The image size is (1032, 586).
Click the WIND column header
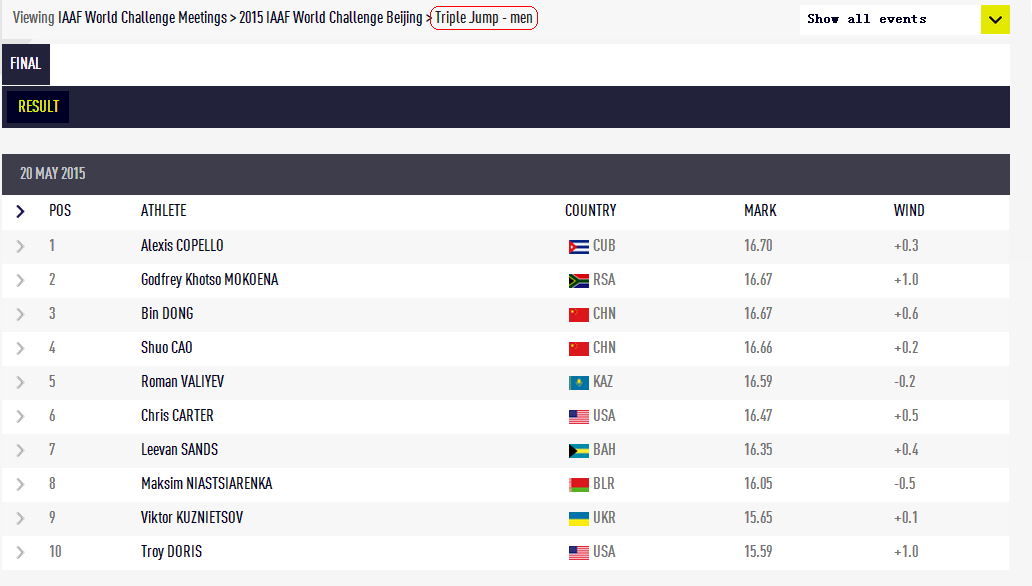coord(909,211)
